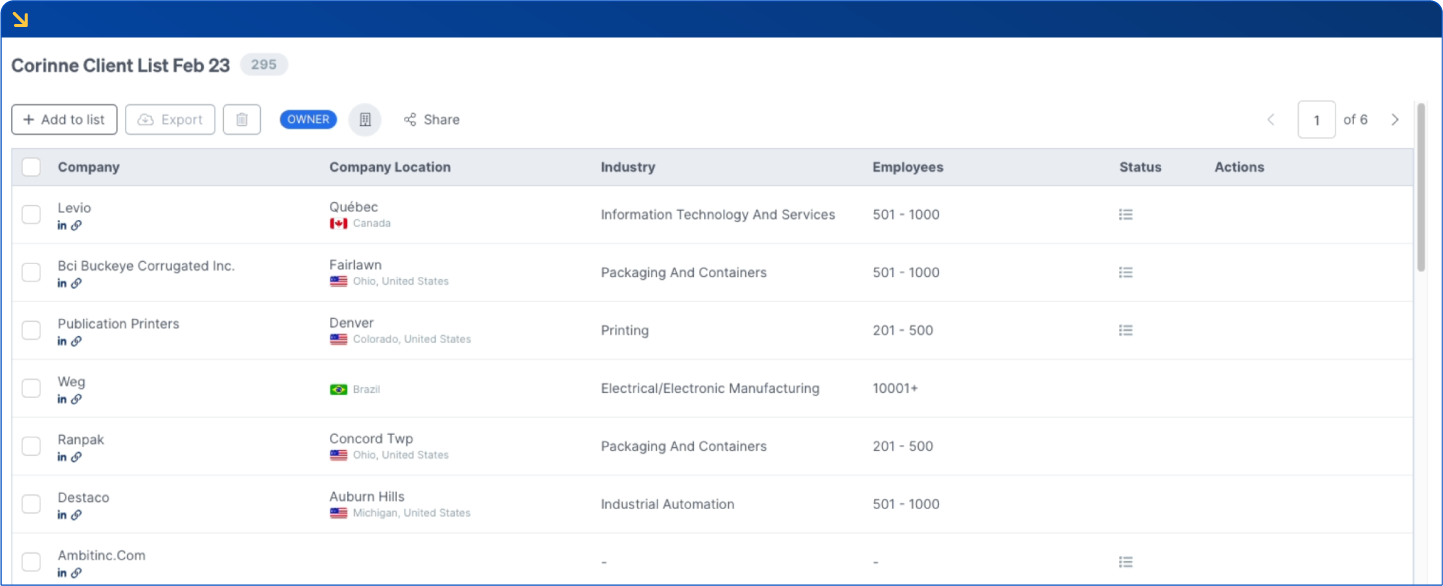Click the Export button
The image size is (1443, 586).
170,120
